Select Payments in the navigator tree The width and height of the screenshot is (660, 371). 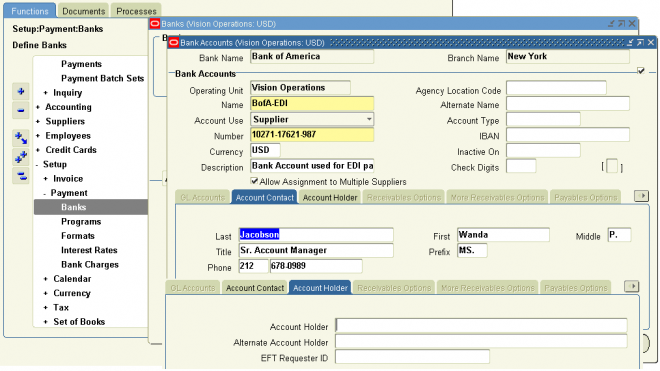pyautogui.click(x=81, y=64)
